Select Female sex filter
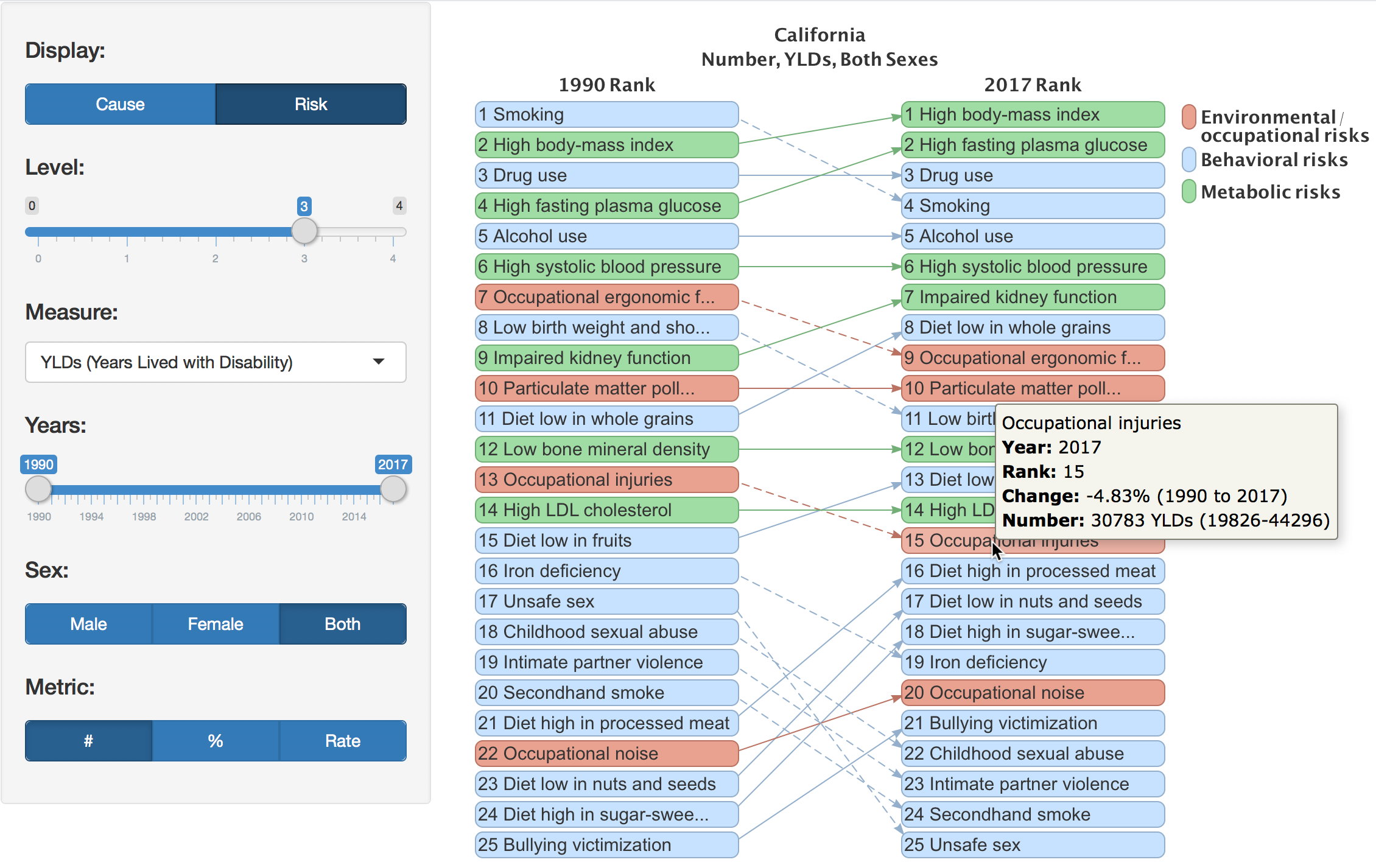Viewport: 1376px width, 868px height. pyautogui.click(x=215, y=623)
